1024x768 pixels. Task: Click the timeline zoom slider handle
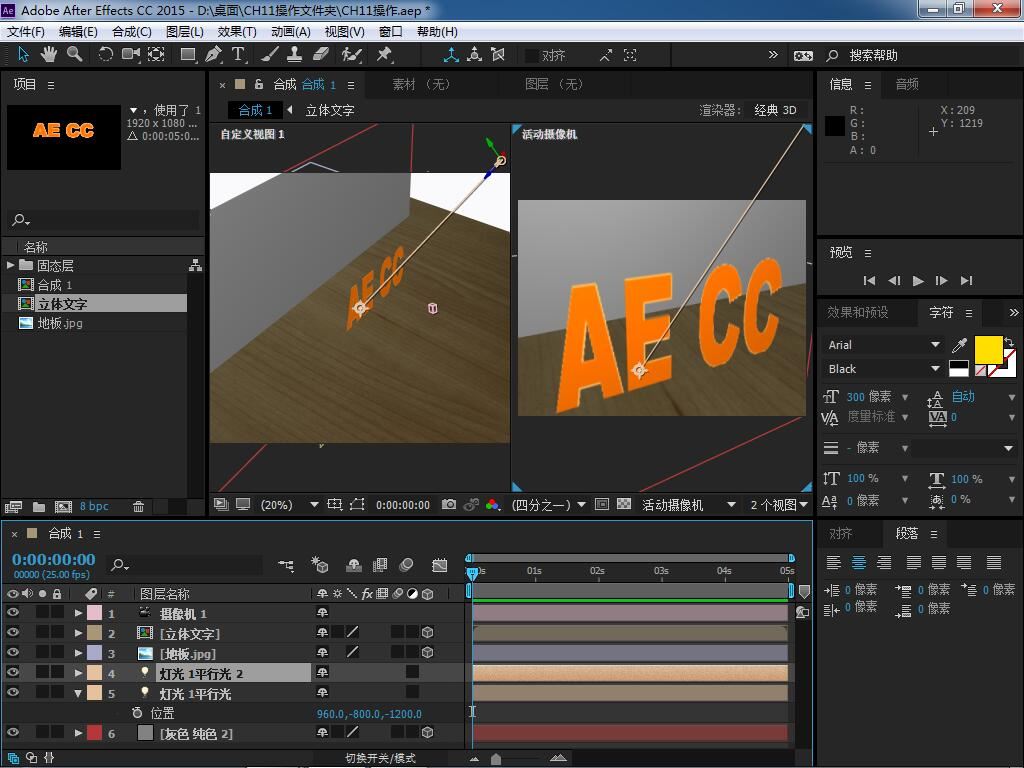coord(496,759)
